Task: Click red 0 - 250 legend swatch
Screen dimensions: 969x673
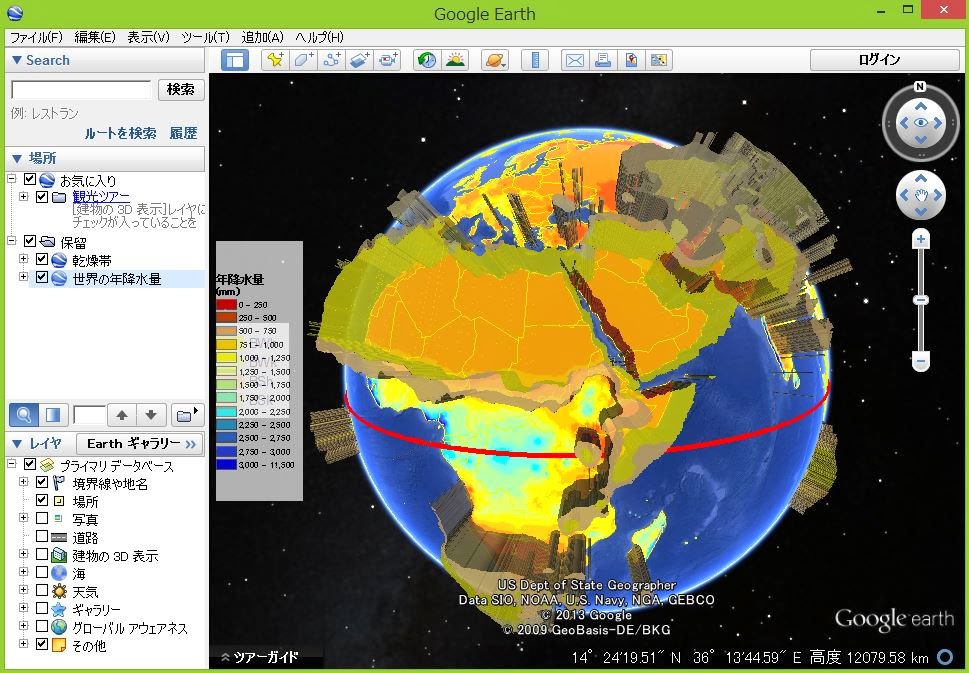Action: pyautogui.click(x=226, y=304)
